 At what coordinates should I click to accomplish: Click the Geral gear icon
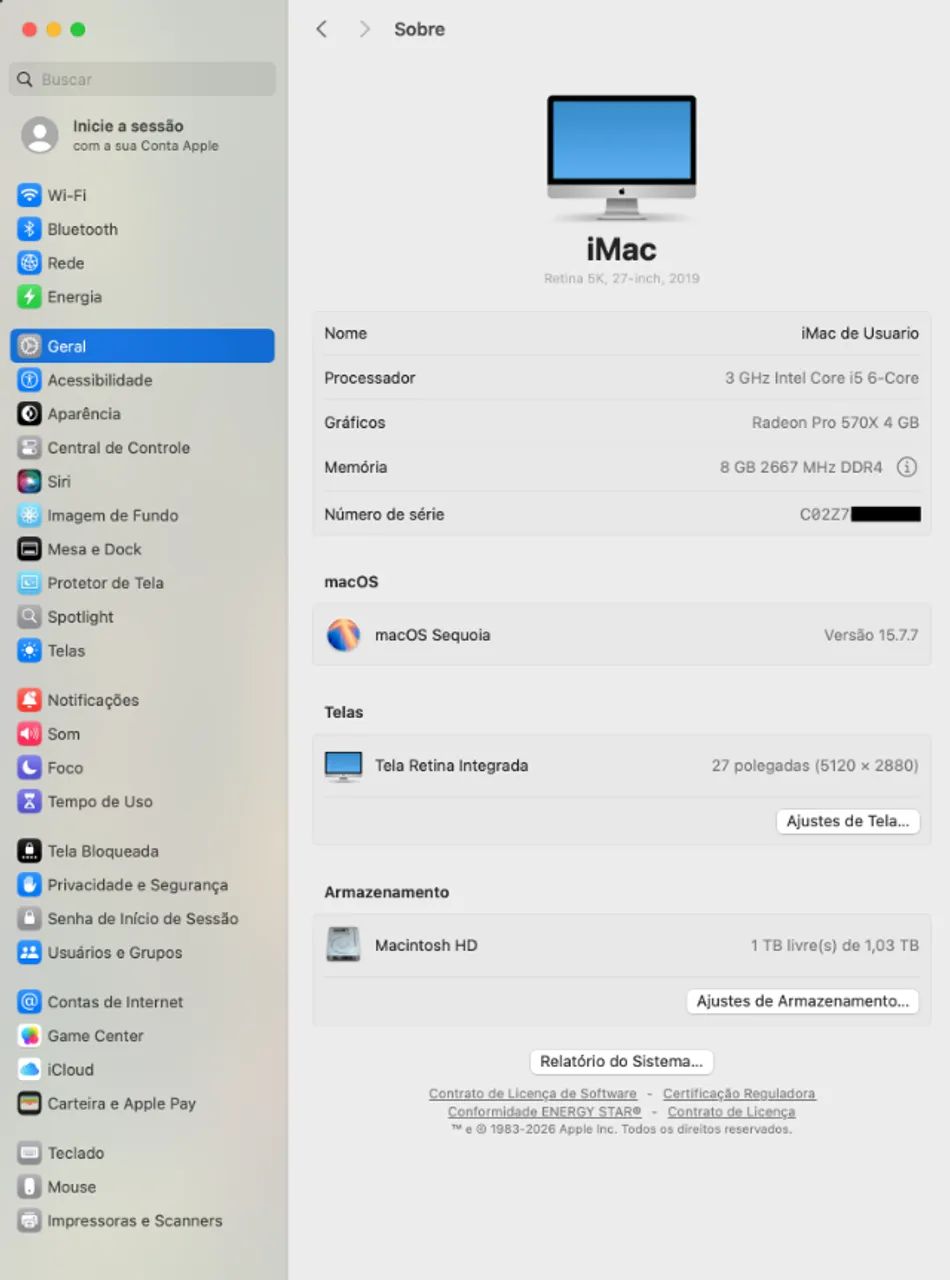pyautogui.click(x=30, y=346)
